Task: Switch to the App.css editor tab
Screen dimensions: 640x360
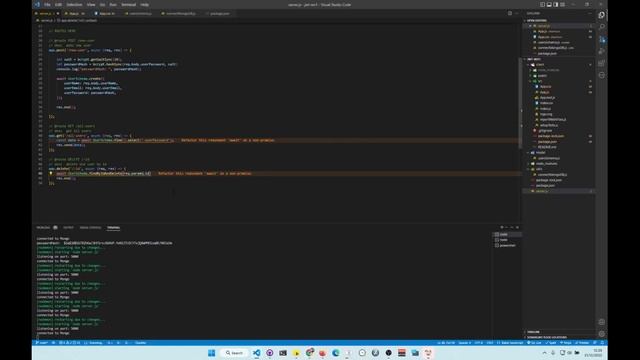Action: click(x=106, y=13)
